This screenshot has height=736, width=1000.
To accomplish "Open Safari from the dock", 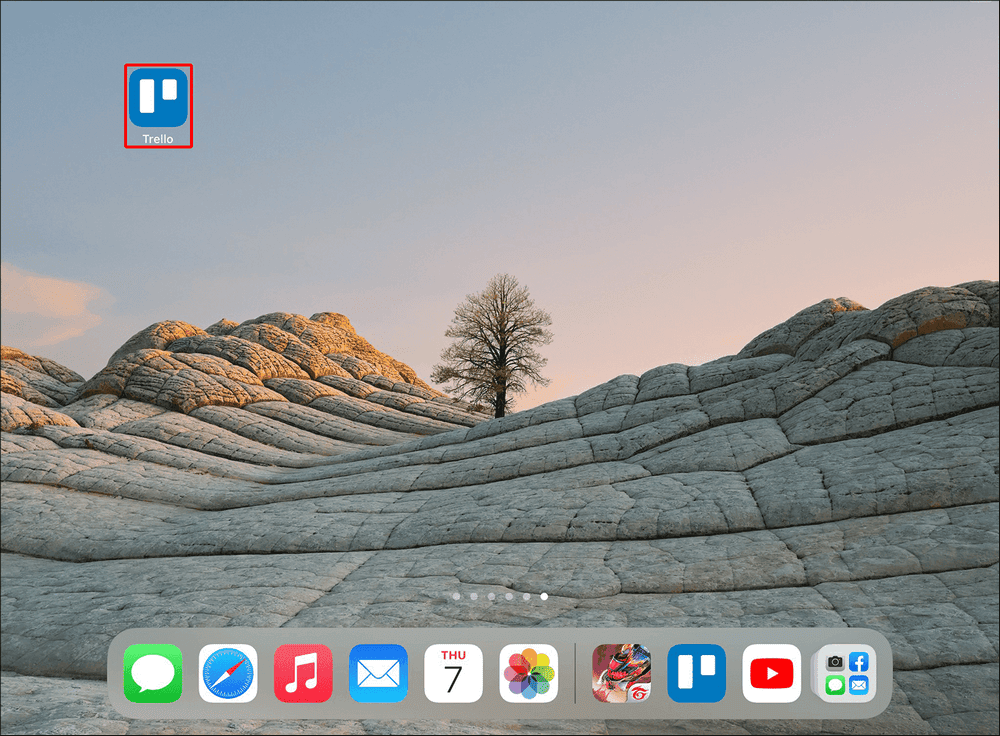I will pyautogui.click(x=227, y=672).
